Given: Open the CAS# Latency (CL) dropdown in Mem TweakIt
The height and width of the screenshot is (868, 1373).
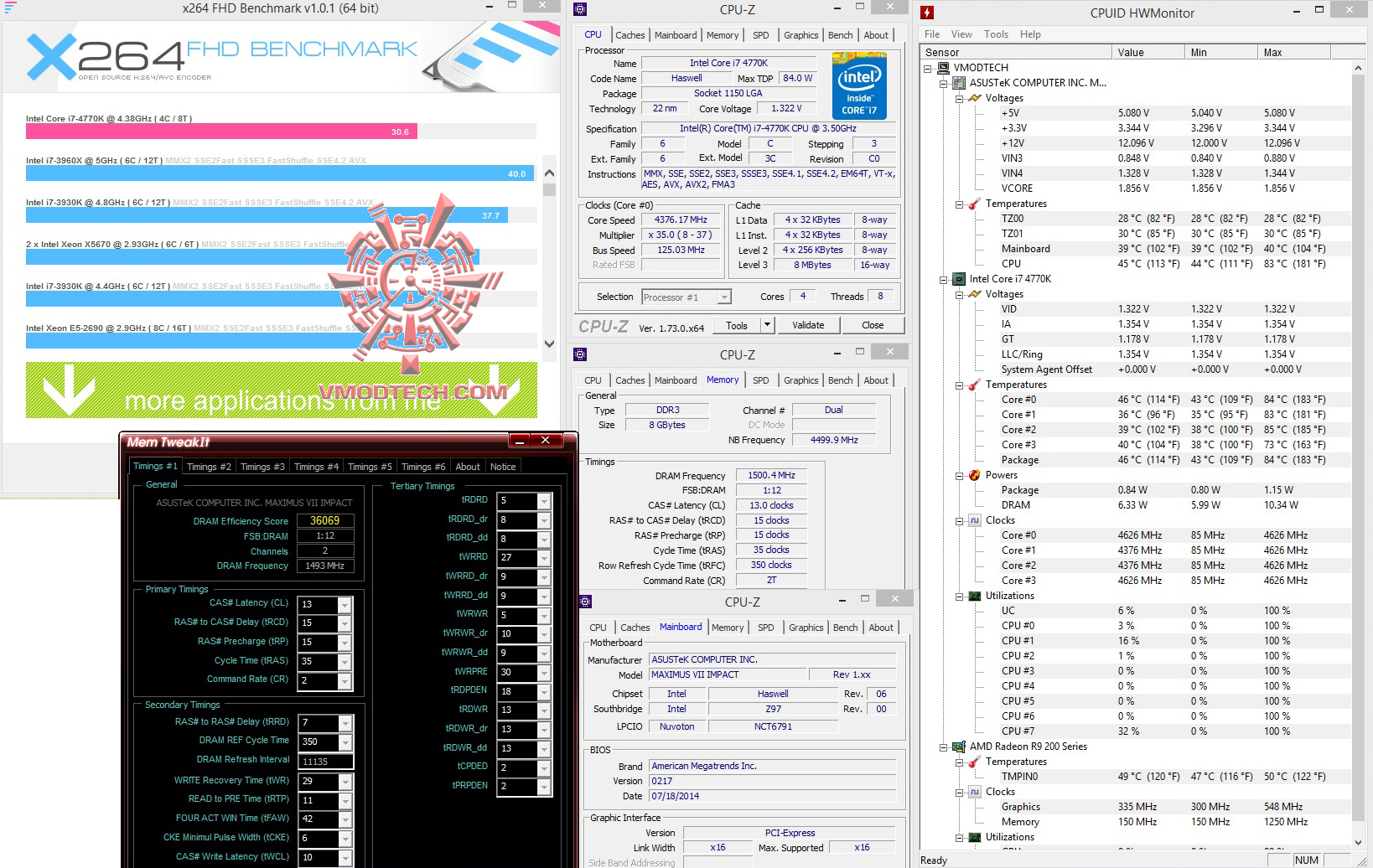Looking at the screenshot, I should [x=344, y=605].
